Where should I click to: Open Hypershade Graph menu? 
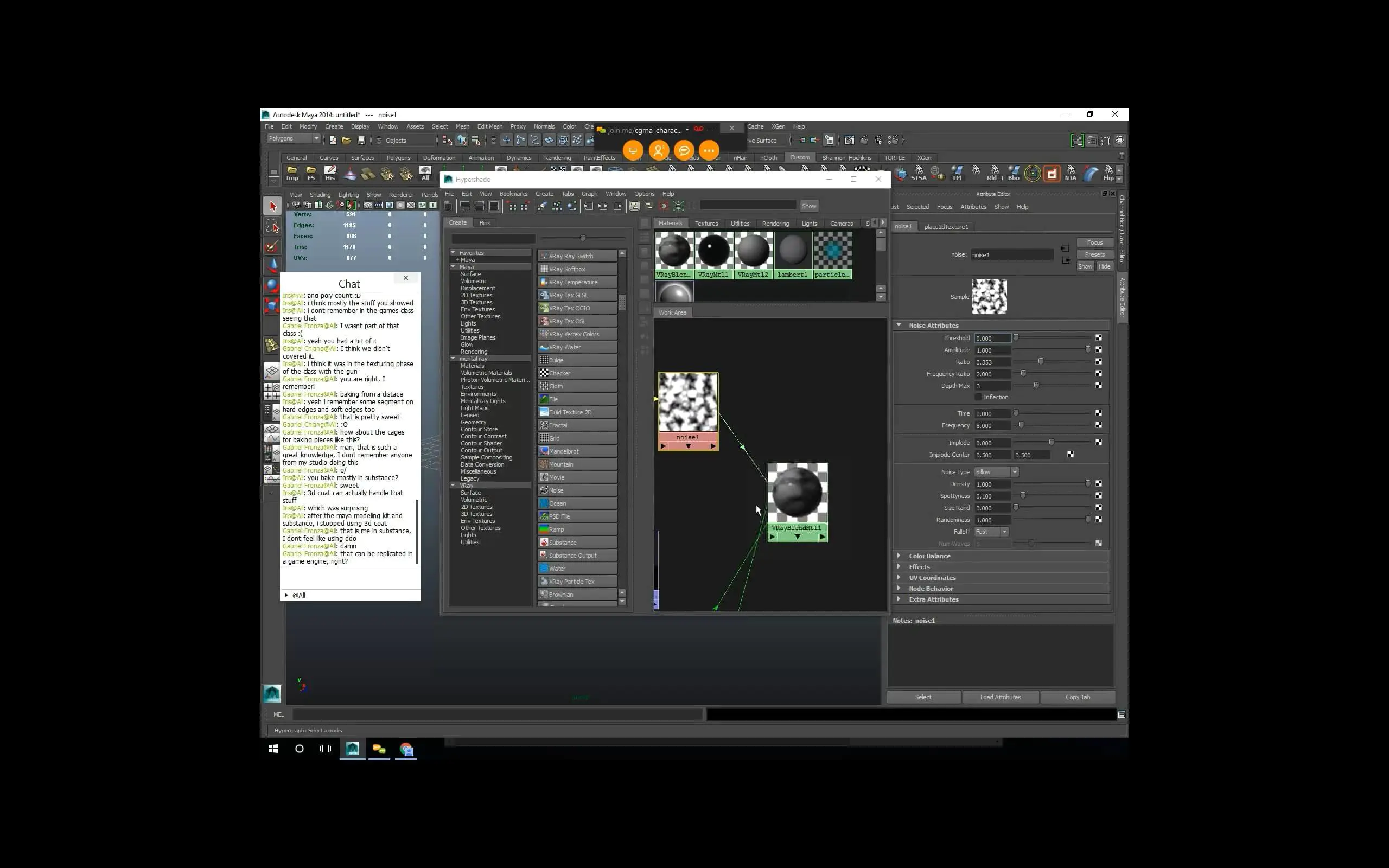click(x=589, y=194)
